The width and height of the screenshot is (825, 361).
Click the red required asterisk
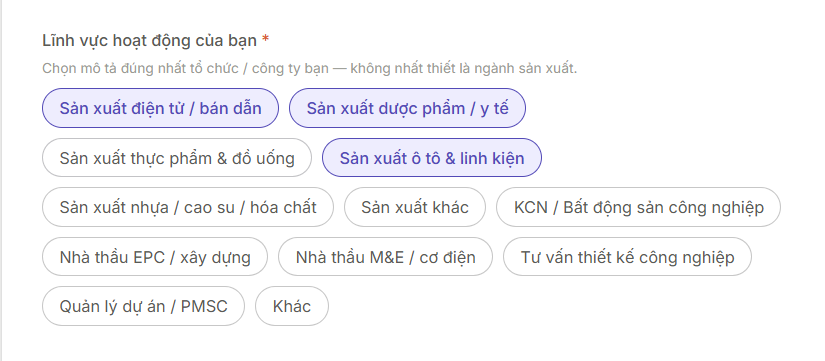tap(266, 39)
